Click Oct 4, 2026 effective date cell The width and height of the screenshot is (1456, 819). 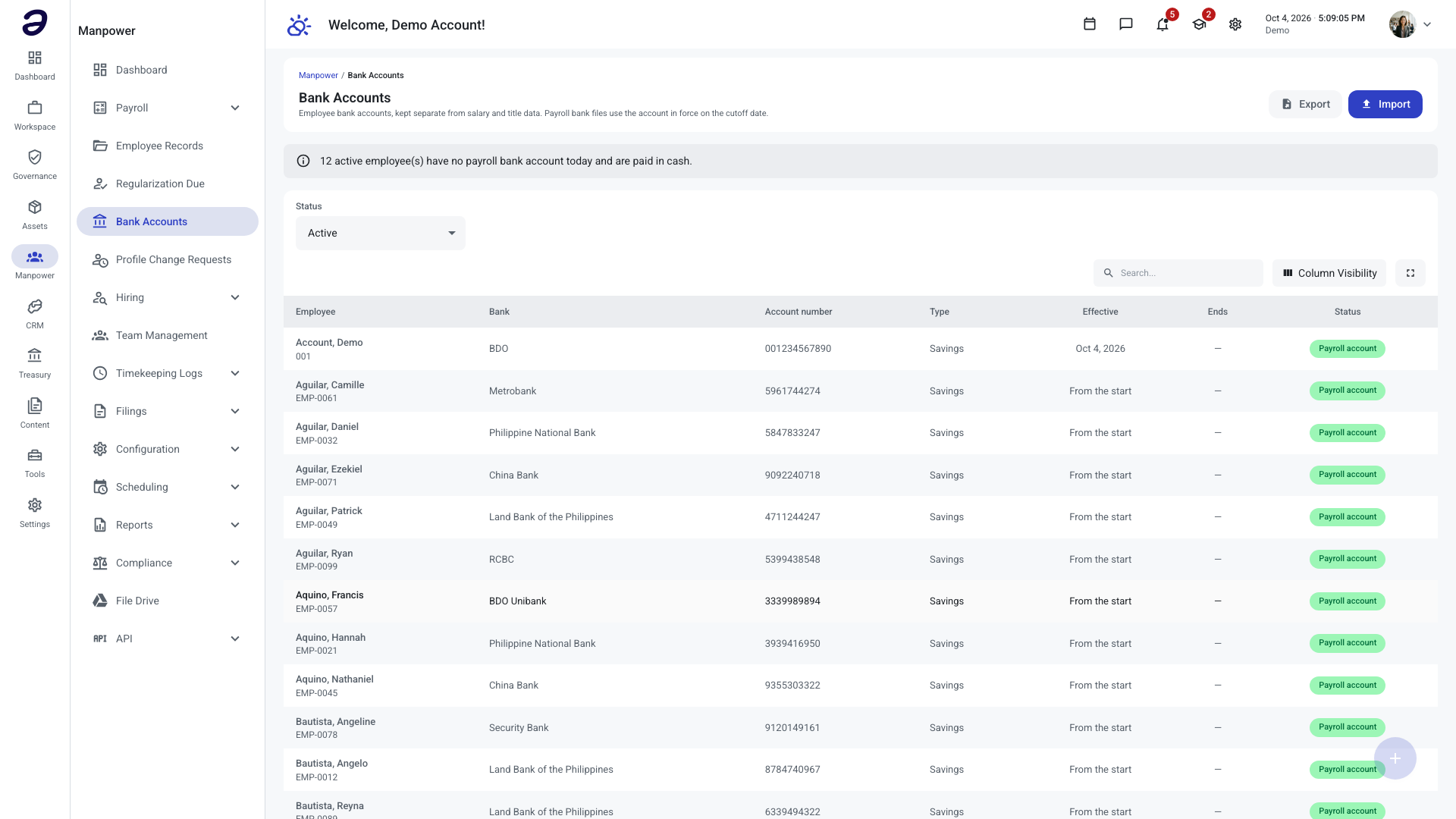[1100, 349]
